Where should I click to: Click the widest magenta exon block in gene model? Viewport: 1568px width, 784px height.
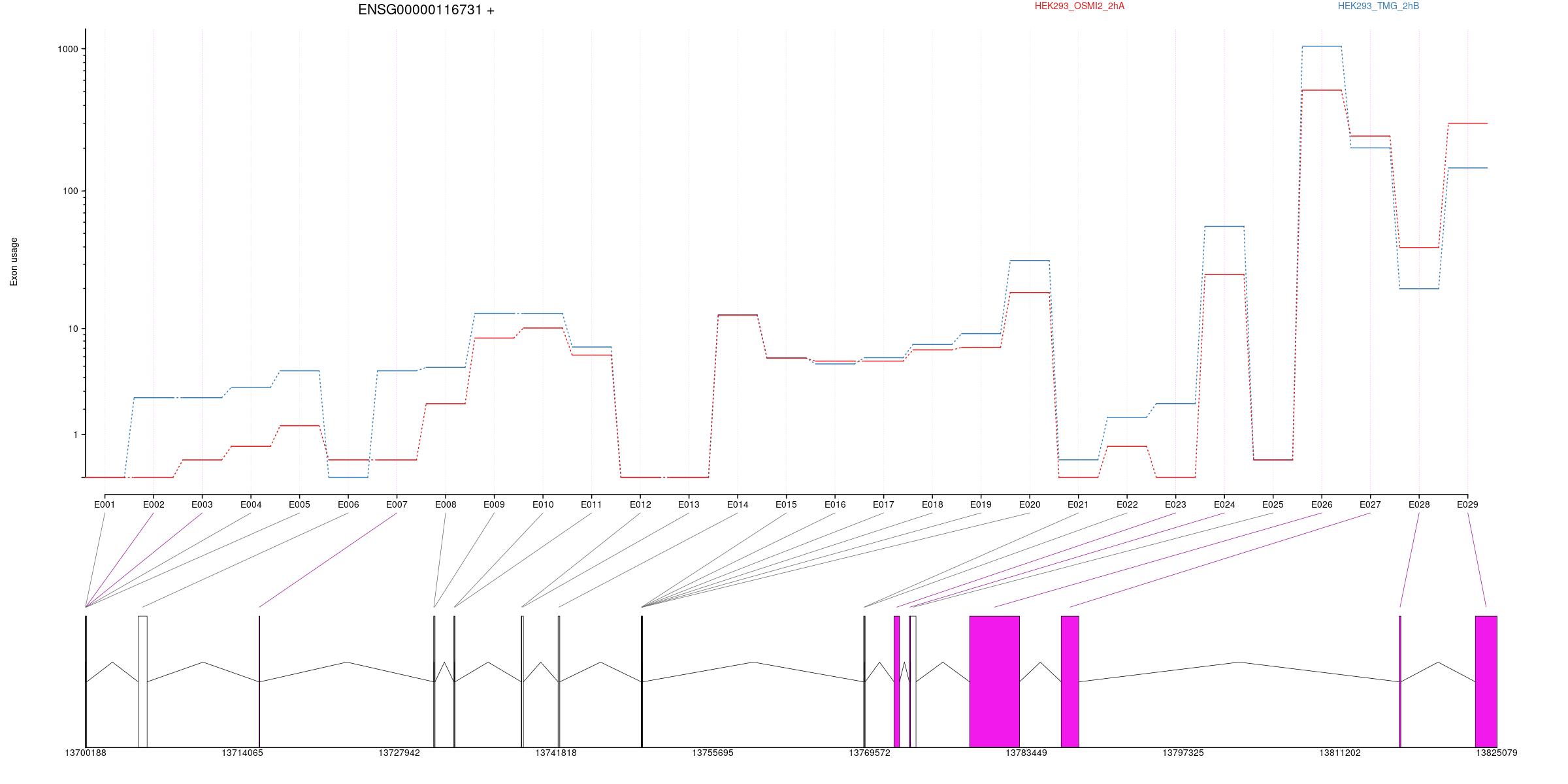coord(994,681)
